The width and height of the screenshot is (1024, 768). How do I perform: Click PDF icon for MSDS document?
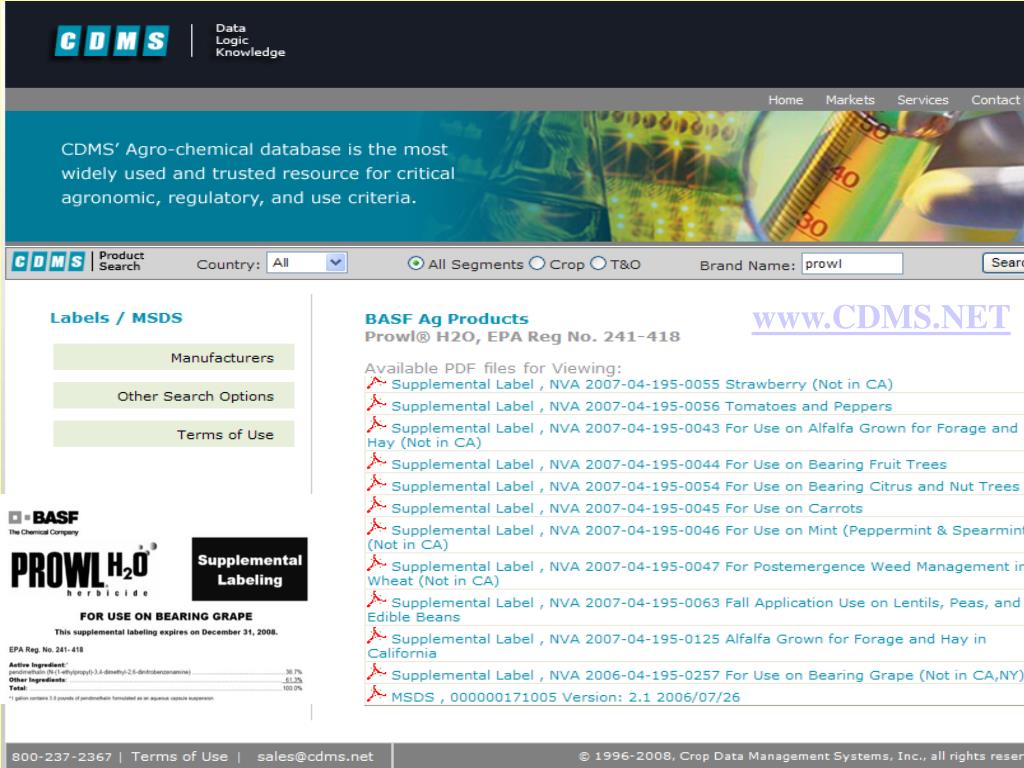376,696
